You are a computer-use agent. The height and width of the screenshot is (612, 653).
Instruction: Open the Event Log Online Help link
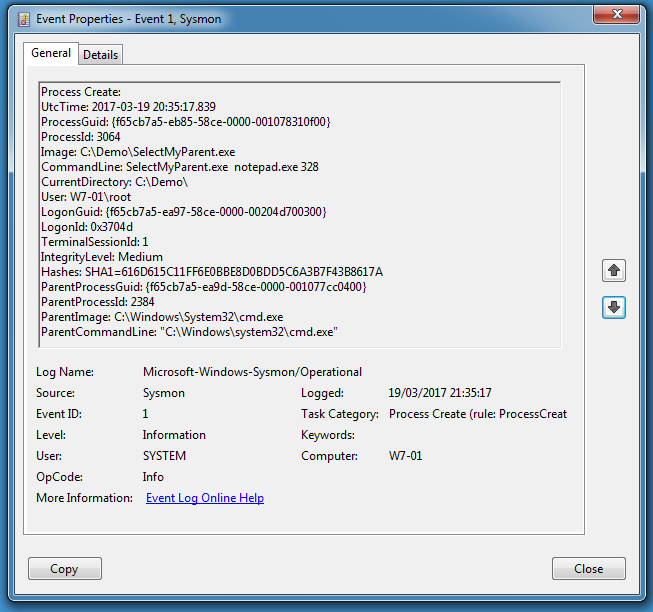[205, 498]
